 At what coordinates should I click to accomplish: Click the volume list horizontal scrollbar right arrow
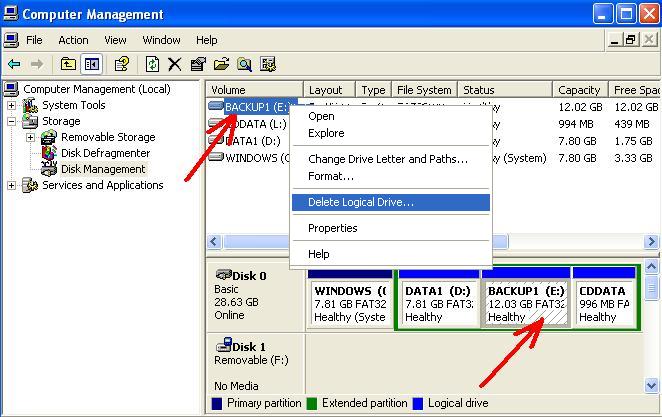[x=652, y=242]
